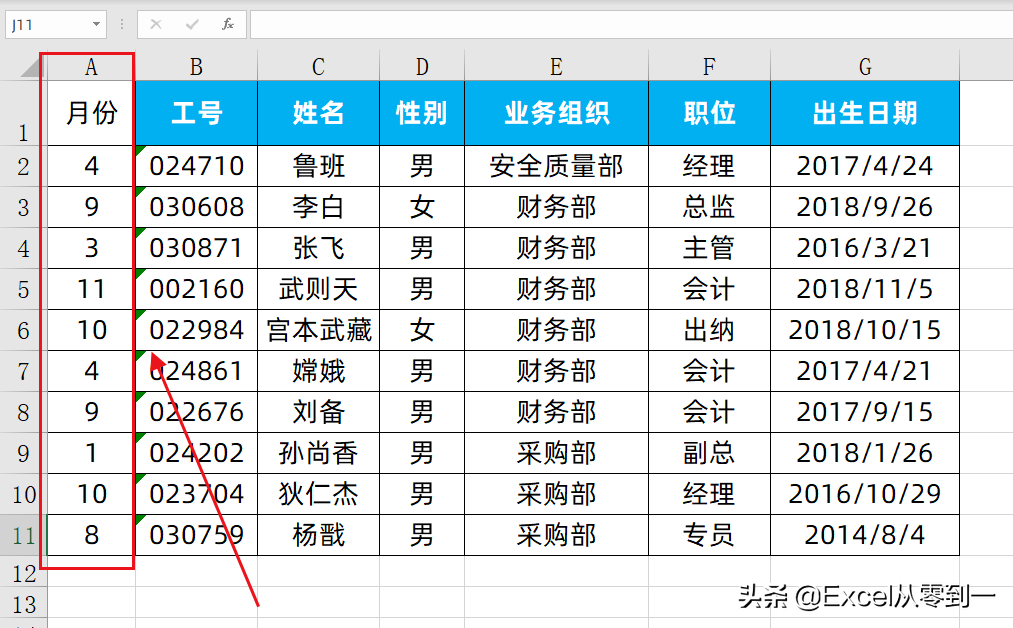Select row 6 header
The image size is (1013, 628).
tap(23, 330)
